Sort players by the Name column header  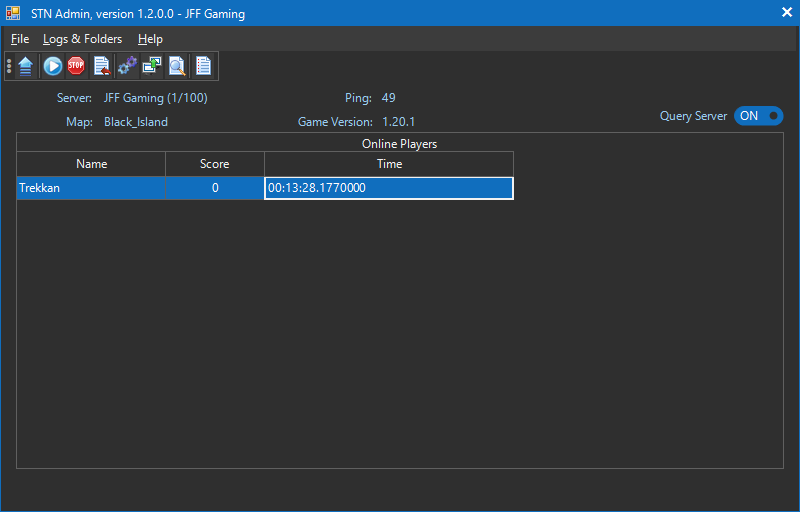[x=91, y=164]
